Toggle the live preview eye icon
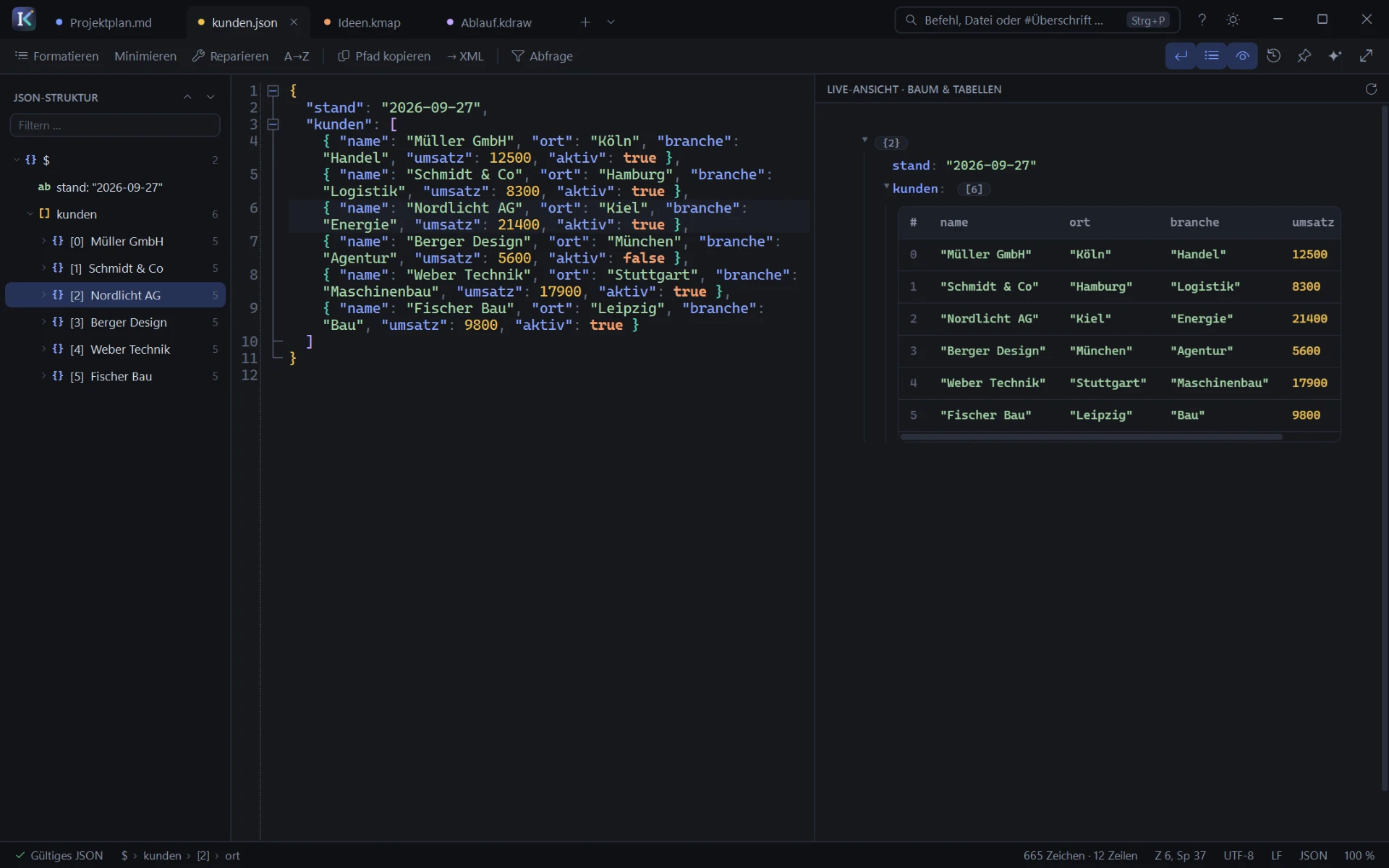Viewport: 1389px width, 868px height. [x=1242, y=56]
